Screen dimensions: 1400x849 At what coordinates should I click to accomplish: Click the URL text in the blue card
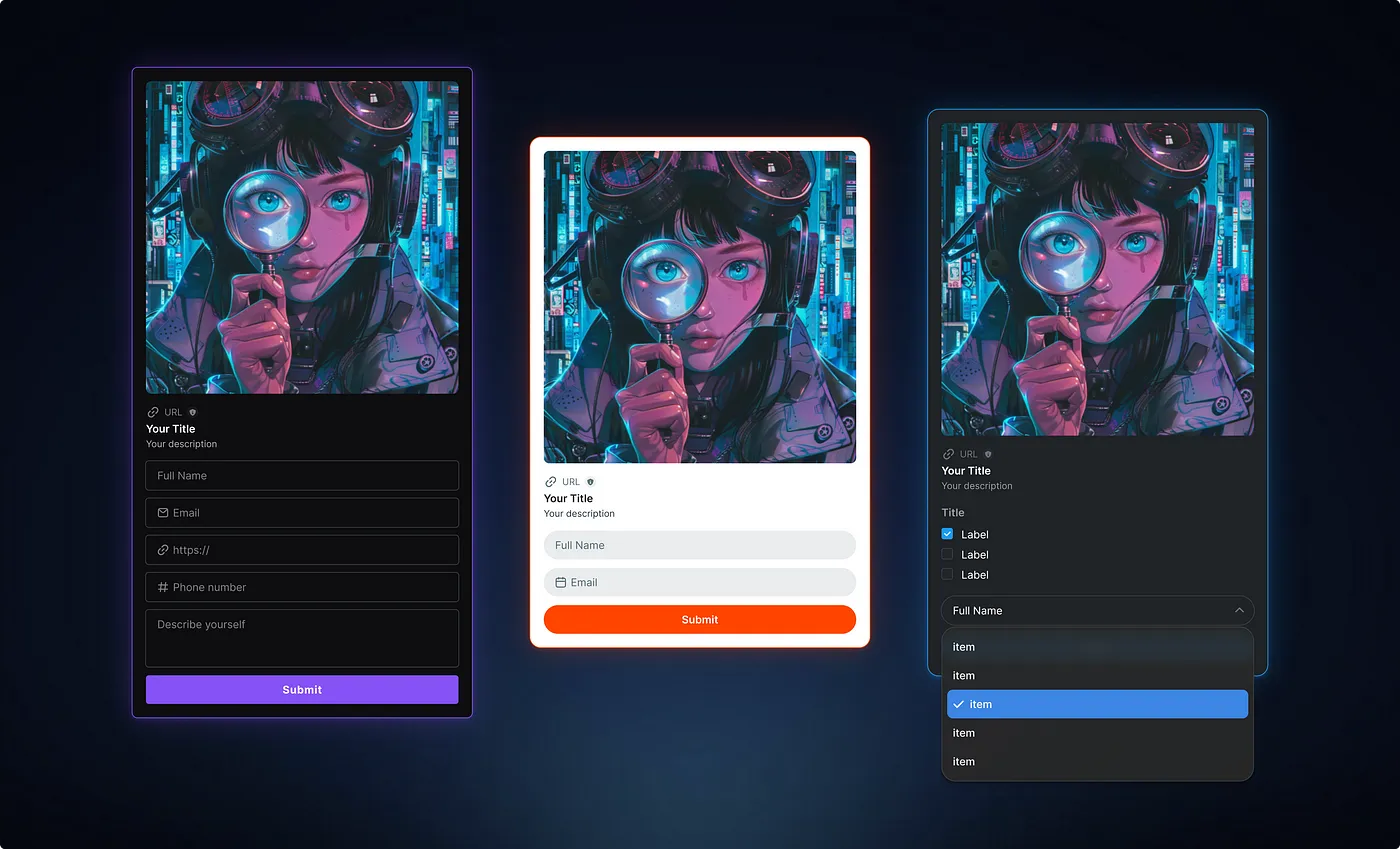tap(969, 454)
